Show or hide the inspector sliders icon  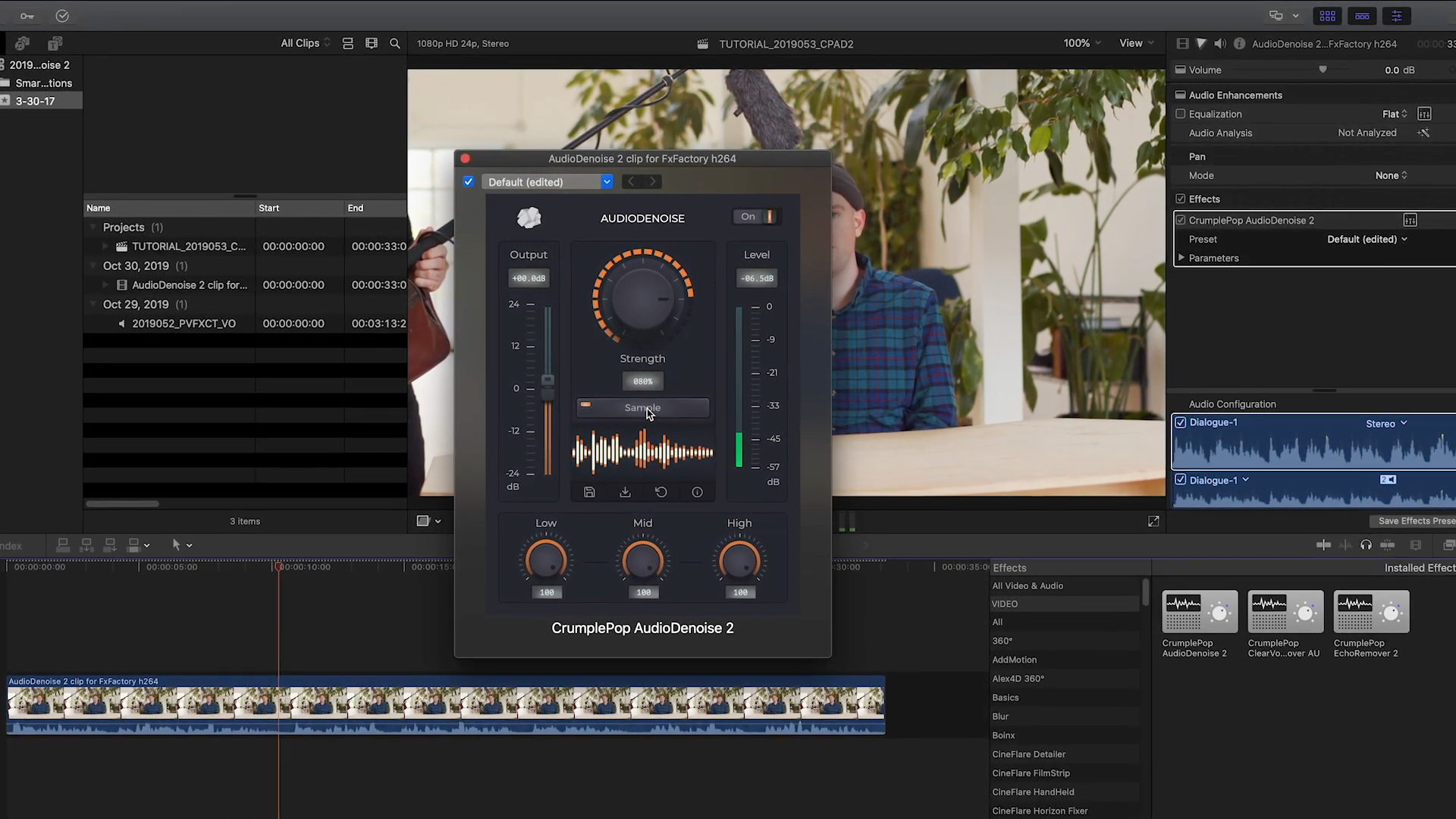1396,16
